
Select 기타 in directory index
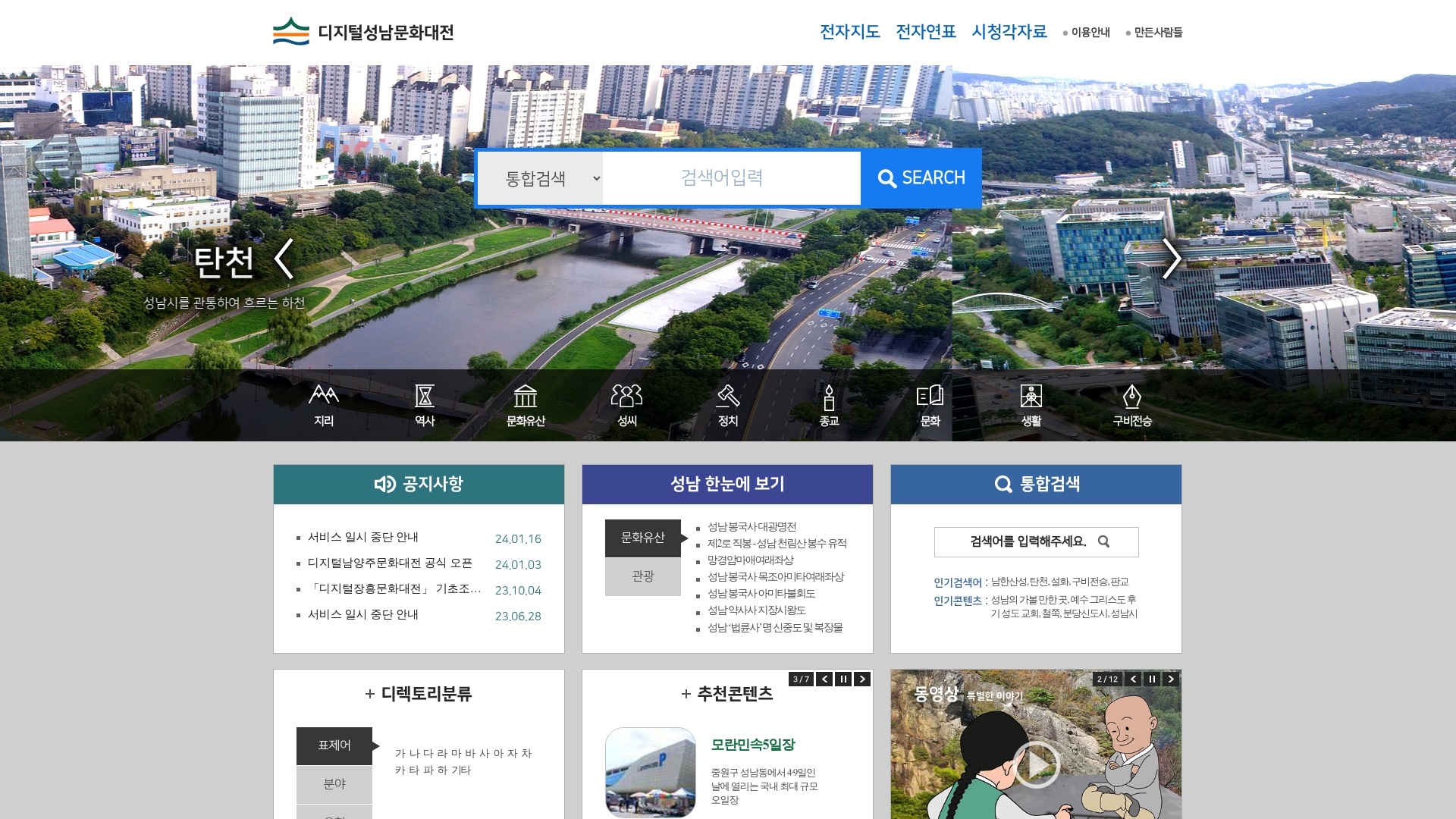pos(461,770)
